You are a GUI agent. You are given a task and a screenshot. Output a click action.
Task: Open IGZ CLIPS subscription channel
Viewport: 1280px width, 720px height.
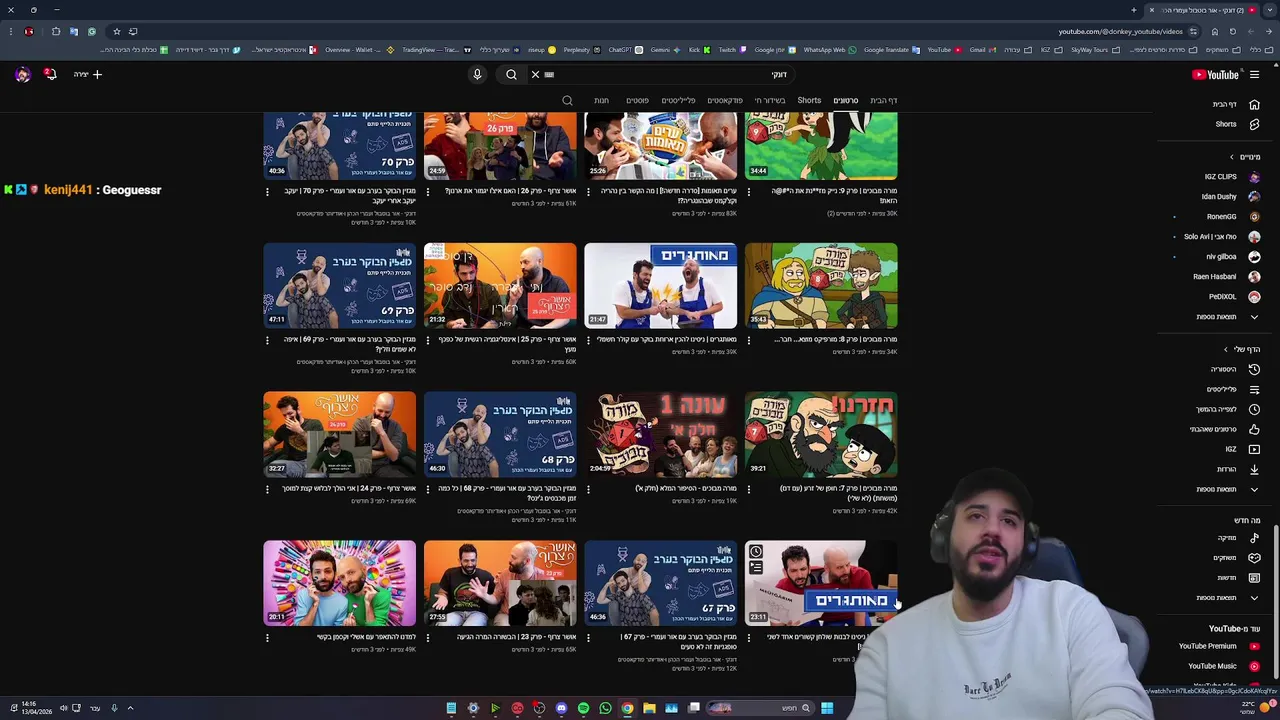1230,177
